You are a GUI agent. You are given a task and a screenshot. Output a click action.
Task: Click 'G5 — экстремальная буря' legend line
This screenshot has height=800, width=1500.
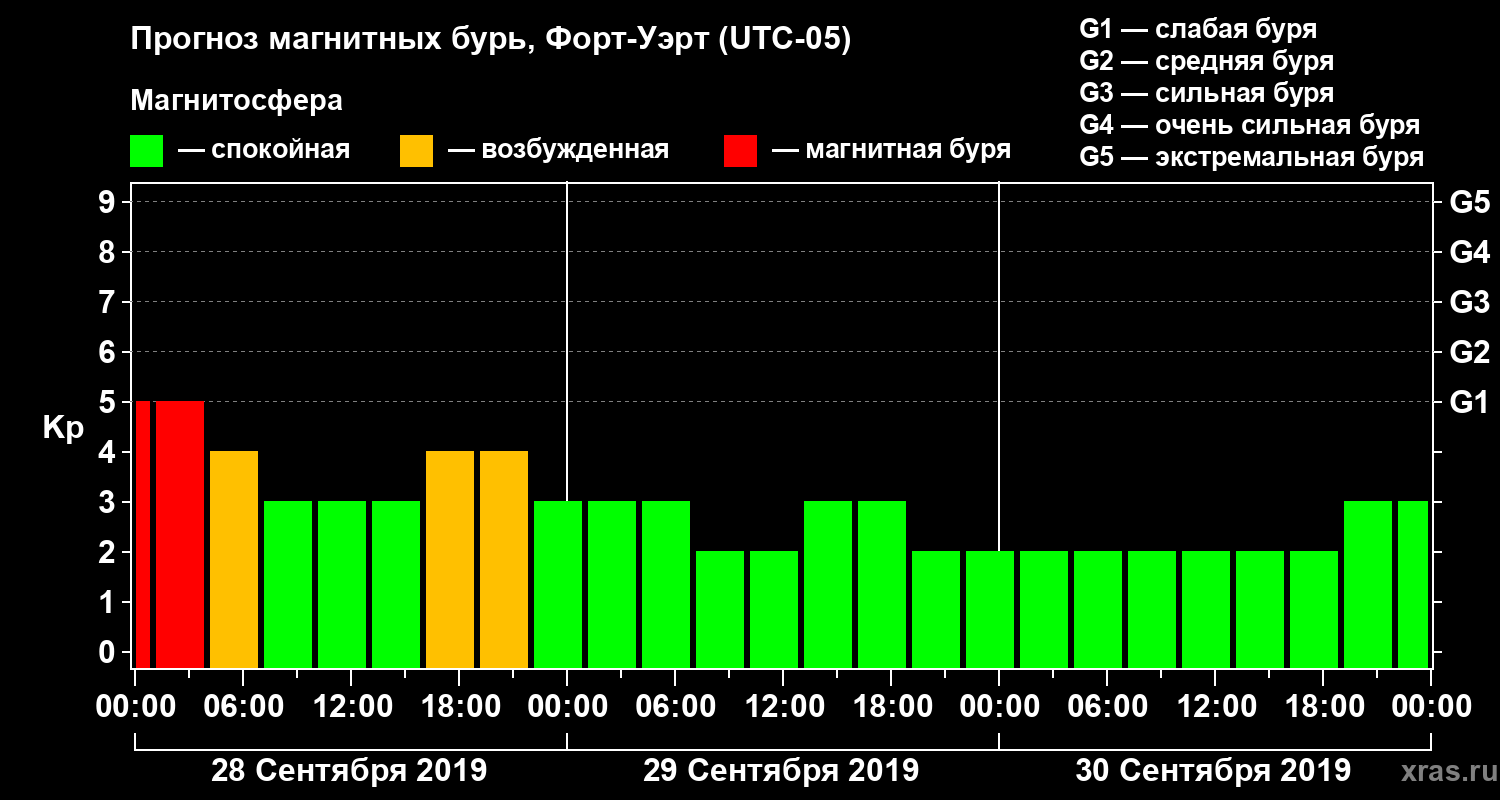point(1252,157)
